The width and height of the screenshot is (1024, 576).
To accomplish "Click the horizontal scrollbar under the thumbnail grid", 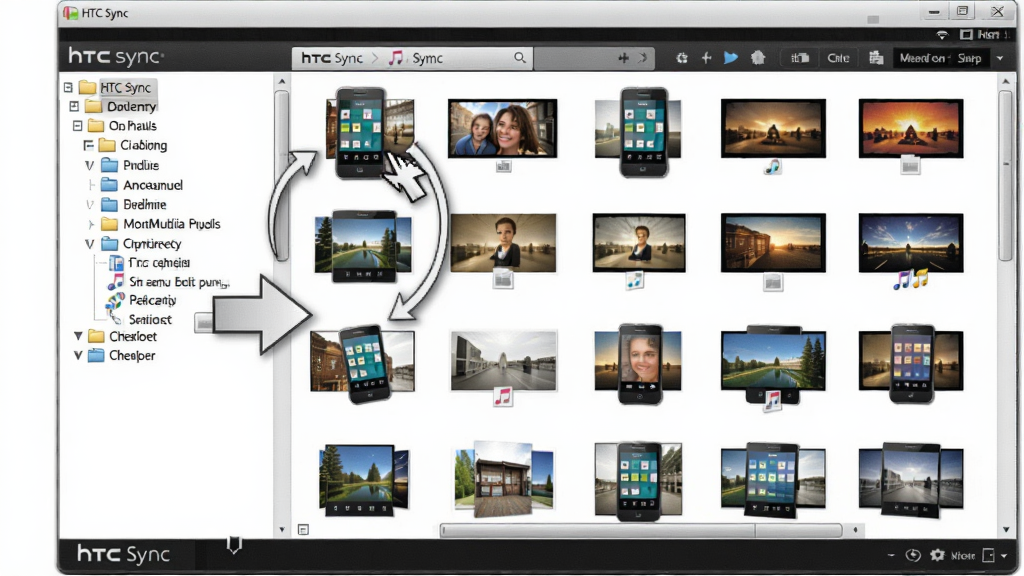I will click(x=641, y=530).
